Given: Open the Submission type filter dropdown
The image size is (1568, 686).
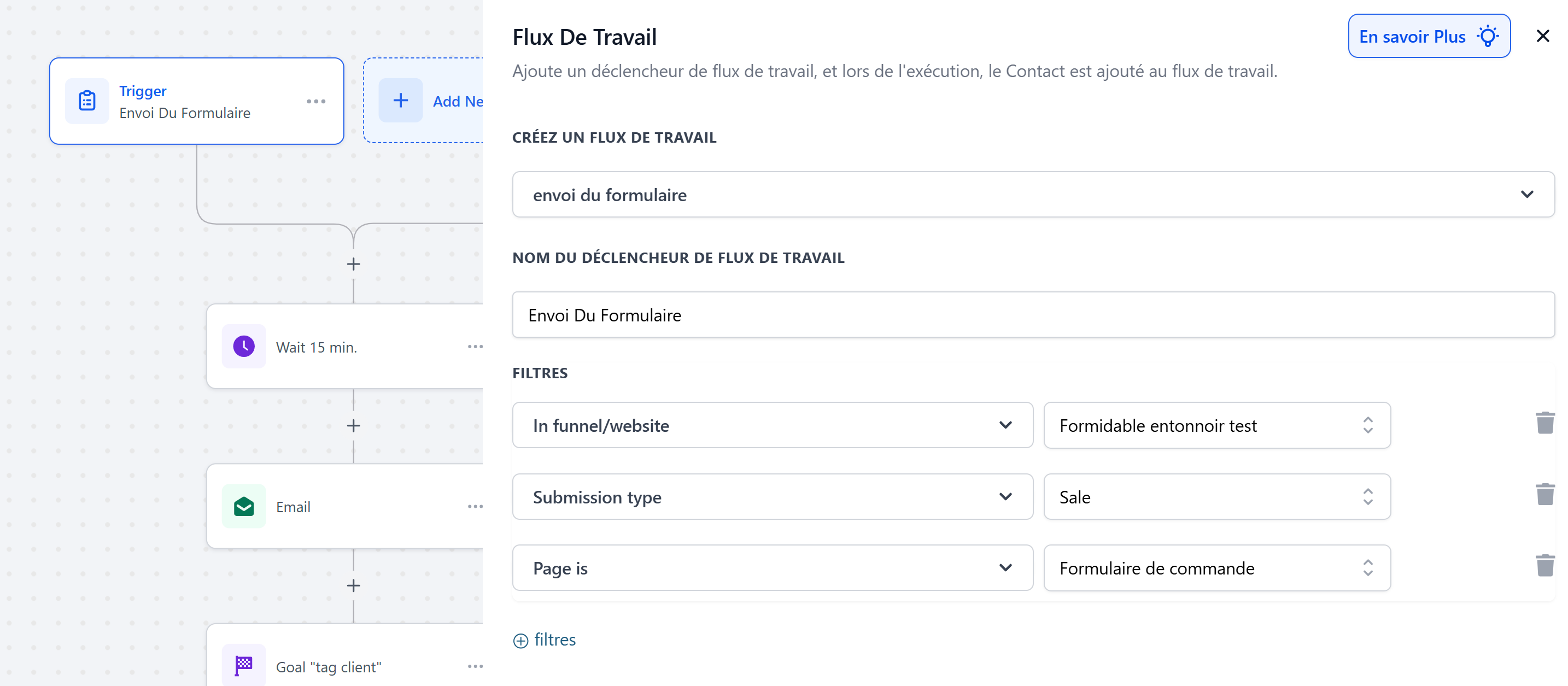Looking at the screenshot, I should point(772,497).
